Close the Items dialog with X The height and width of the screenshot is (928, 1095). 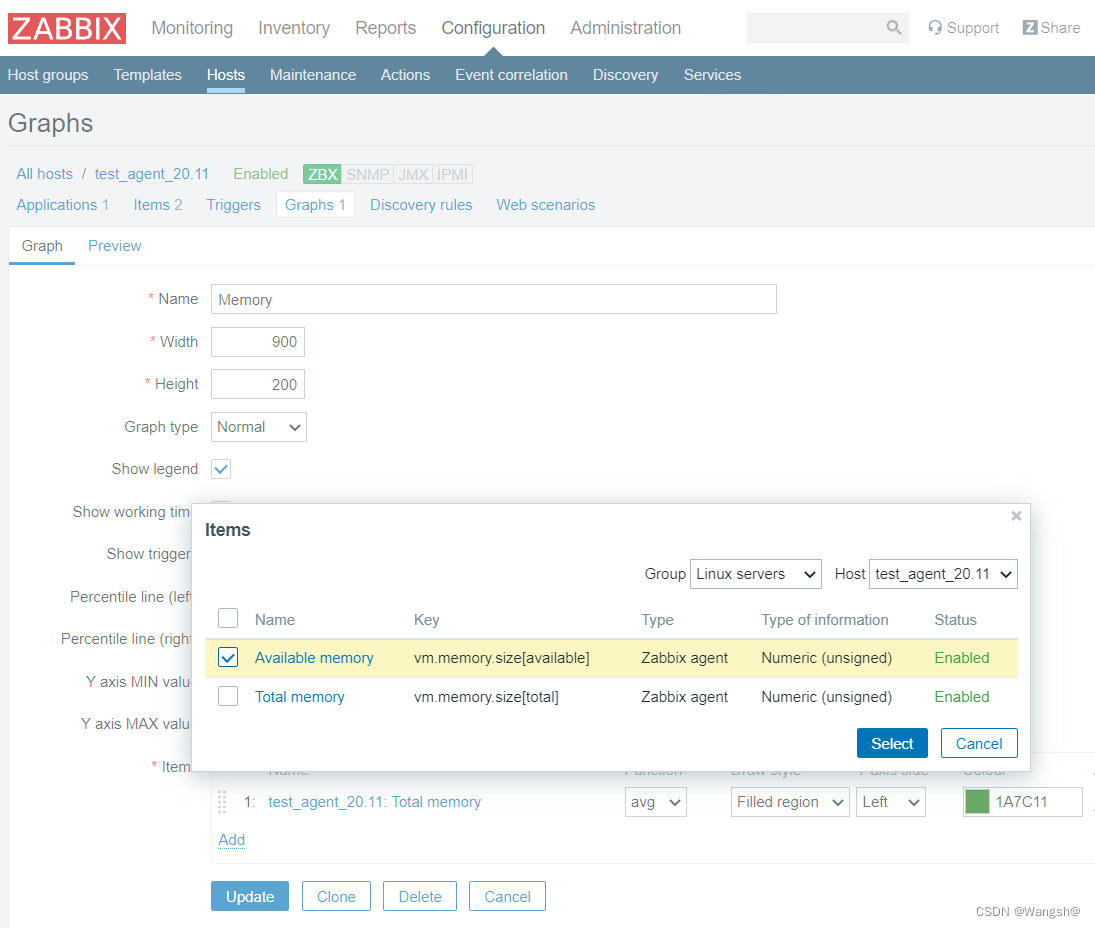pos(1016,516)
